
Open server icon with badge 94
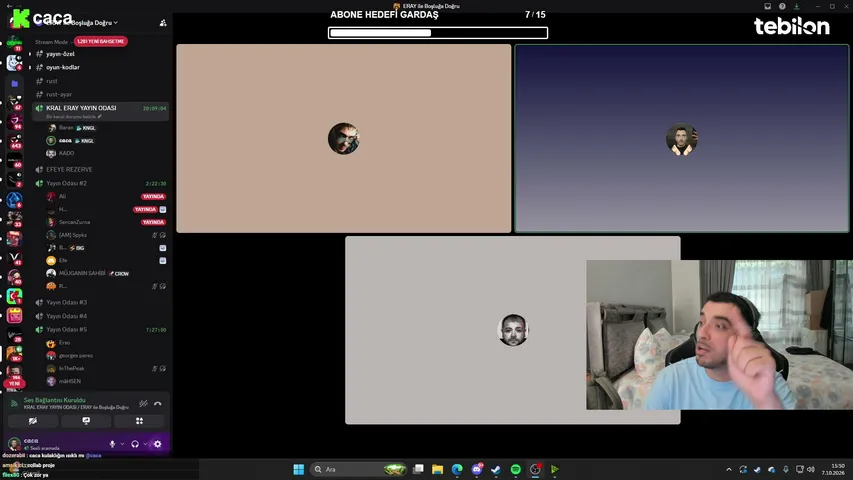15,121
